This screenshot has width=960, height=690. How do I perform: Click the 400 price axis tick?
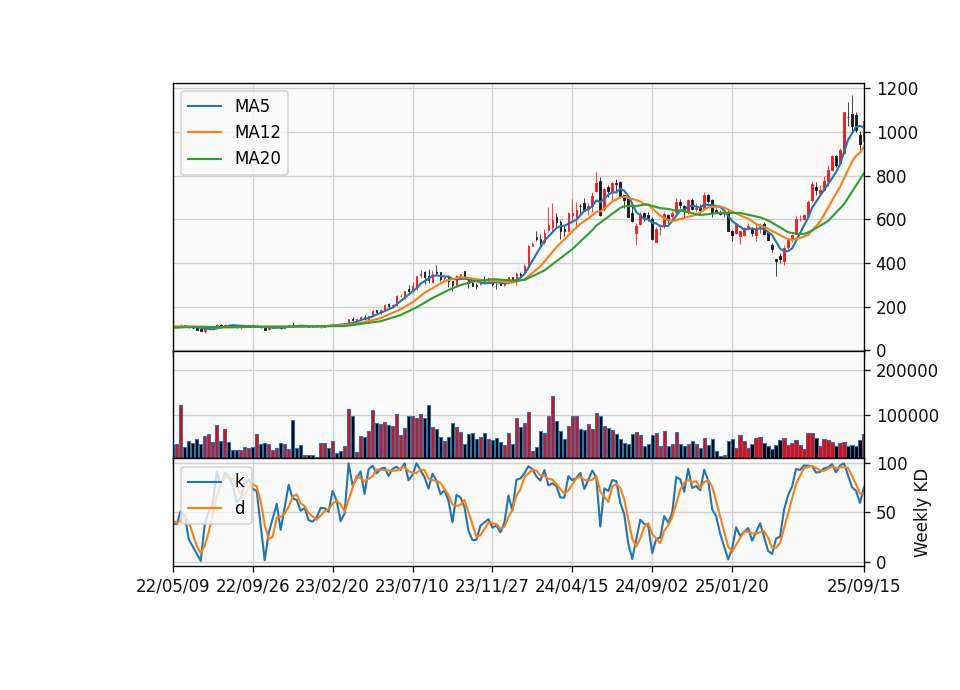click(x=892, y=264)
